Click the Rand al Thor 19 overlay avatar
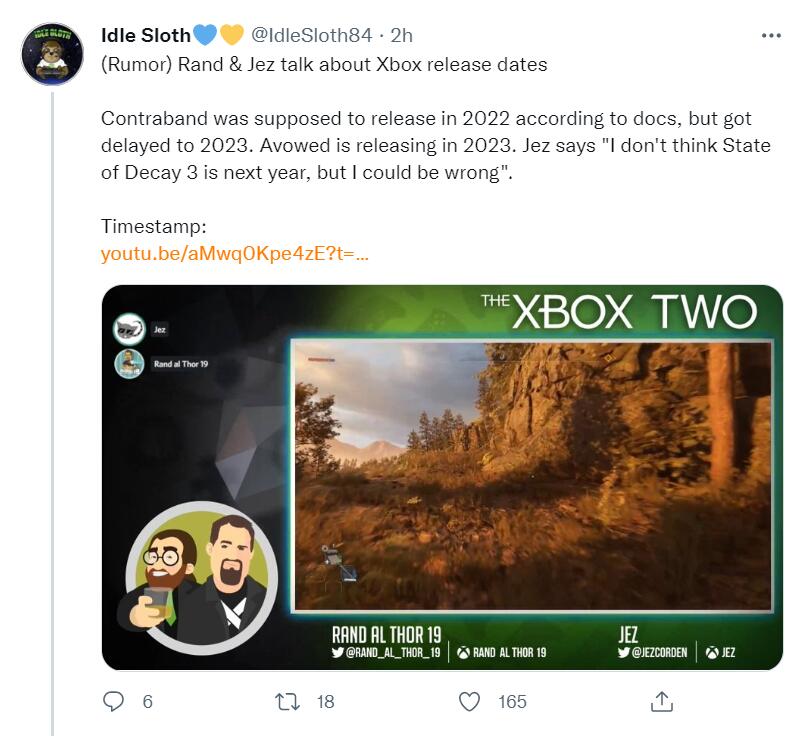This screenshot has width=803, height=736. (129, 363)
